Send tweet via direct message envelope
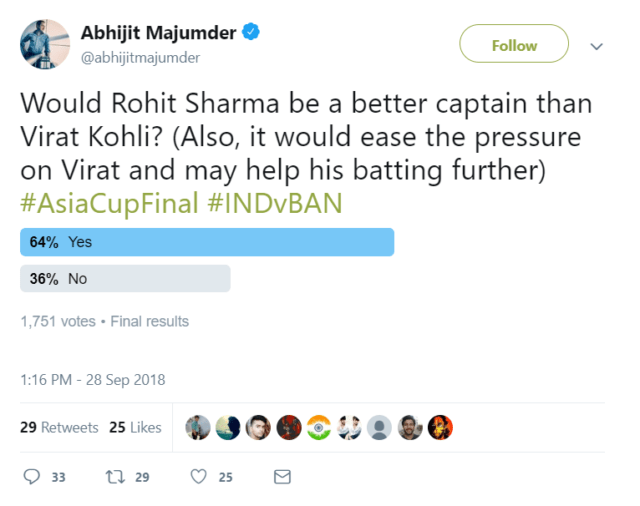 [x=282, y=477]
